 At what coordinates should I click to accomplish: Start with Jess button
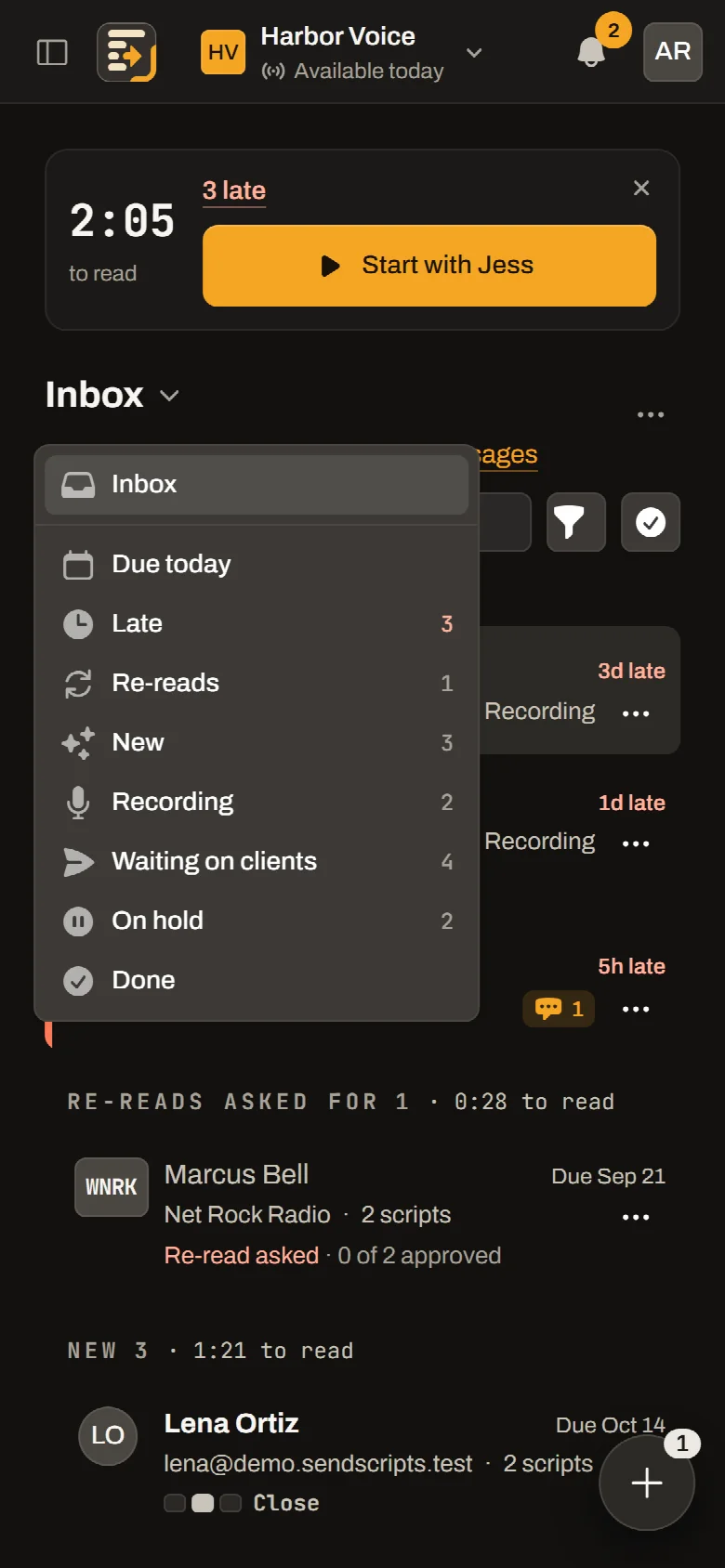pos(429,266)
